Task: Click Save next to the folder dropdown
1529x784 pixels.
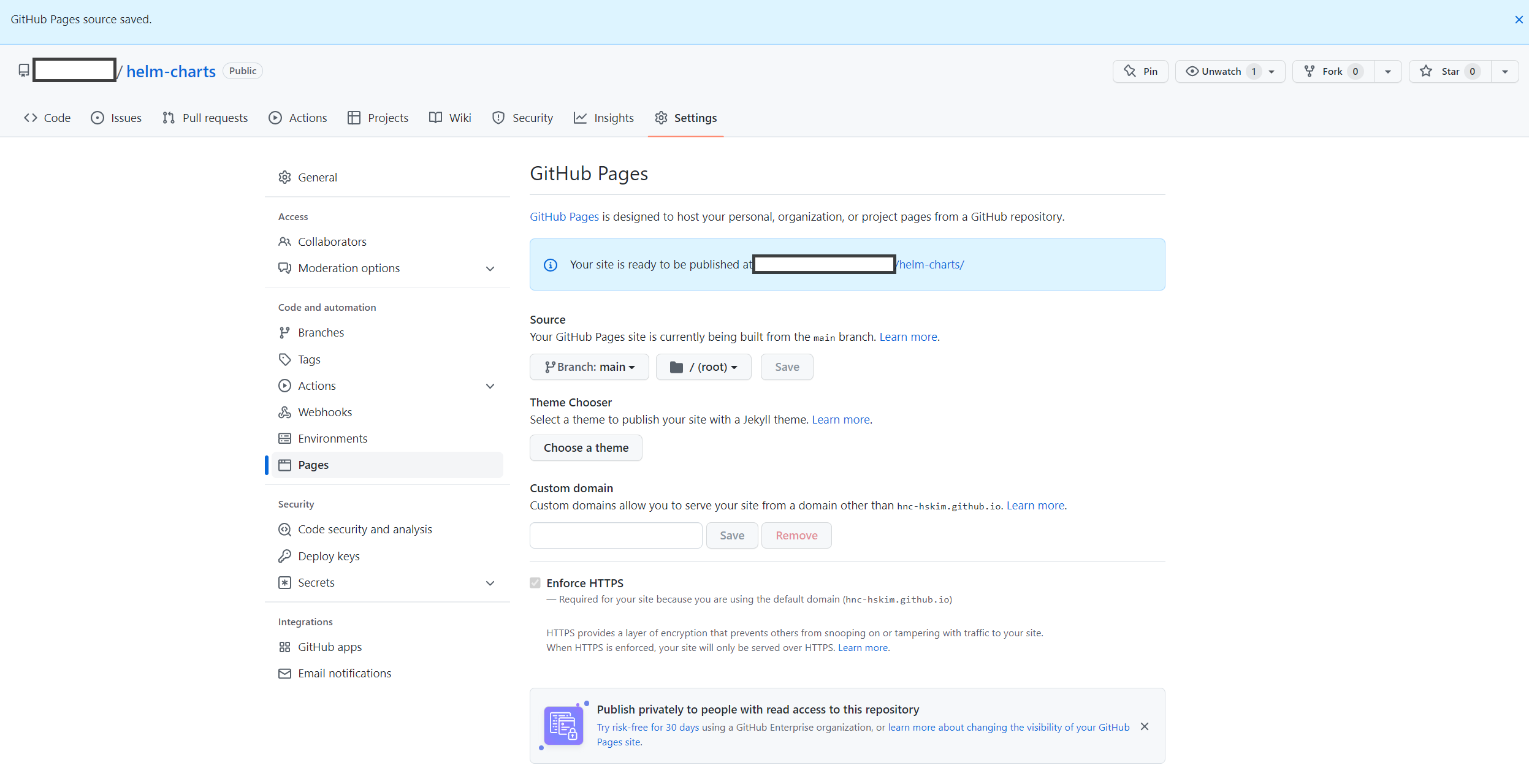Action: point(787,367)
